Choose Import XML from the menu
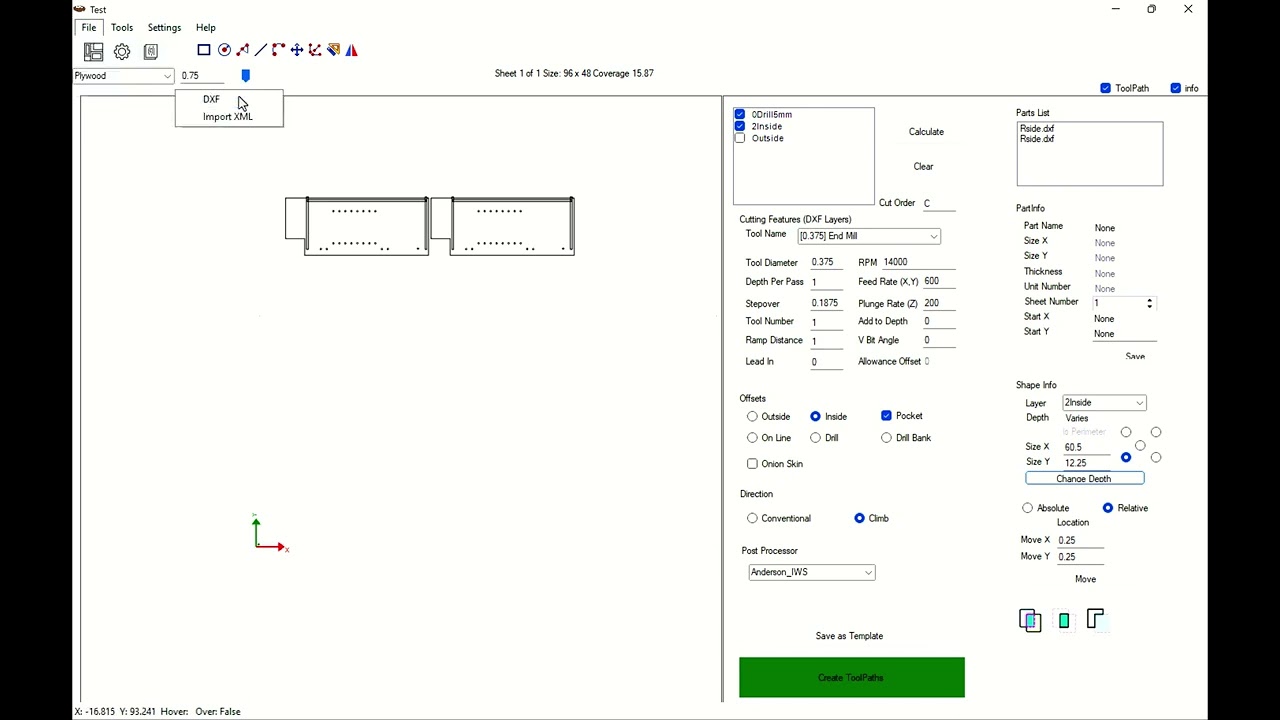 (x=229, y=117)
